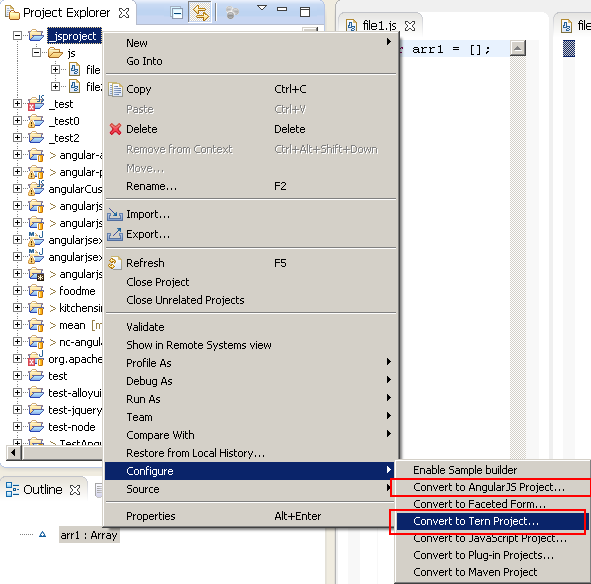Toggle Link with Editor button
The height and width of the screenshot is (584, 591).
pyautogui.click(x=200, y=13)
